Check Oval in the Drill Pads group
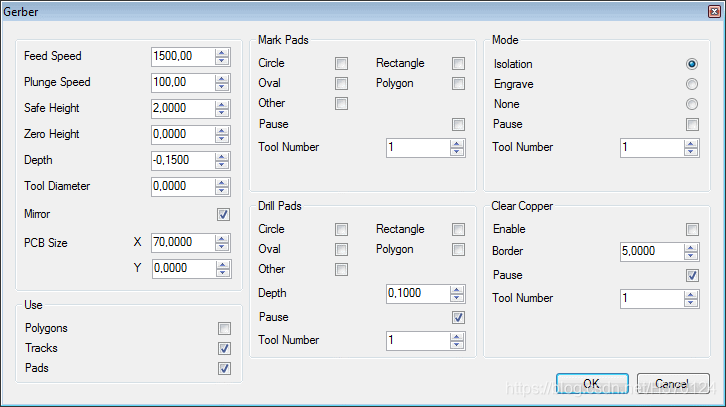The width and height of the screenshot is (726, 407). (x=341, y=250)
